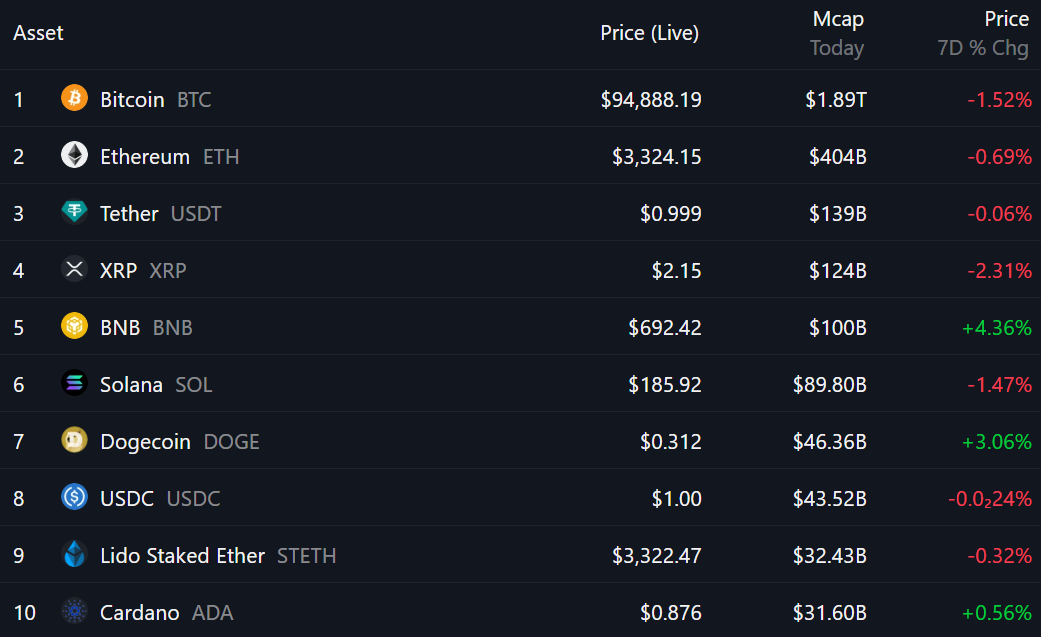Click the XRP logo icon
This screenshot has height=637, width=1041.
click(x=74, y=270)
